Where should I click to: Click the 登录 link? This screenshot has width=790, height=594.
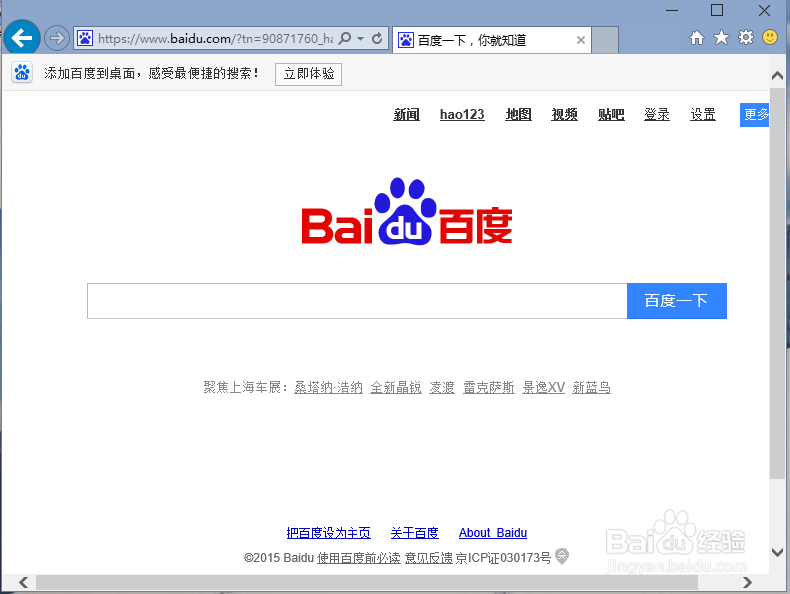(x=657, y=114)
